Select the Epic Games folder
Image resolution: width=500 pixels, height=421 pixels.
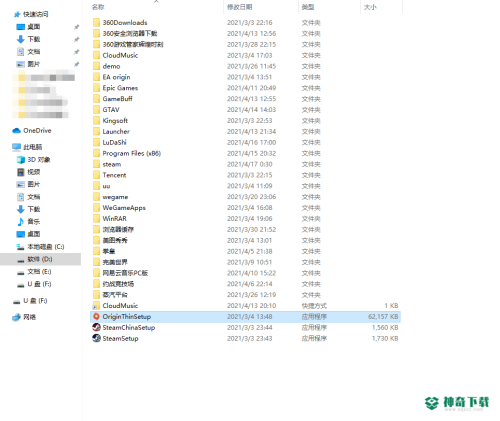coord(120,88)
